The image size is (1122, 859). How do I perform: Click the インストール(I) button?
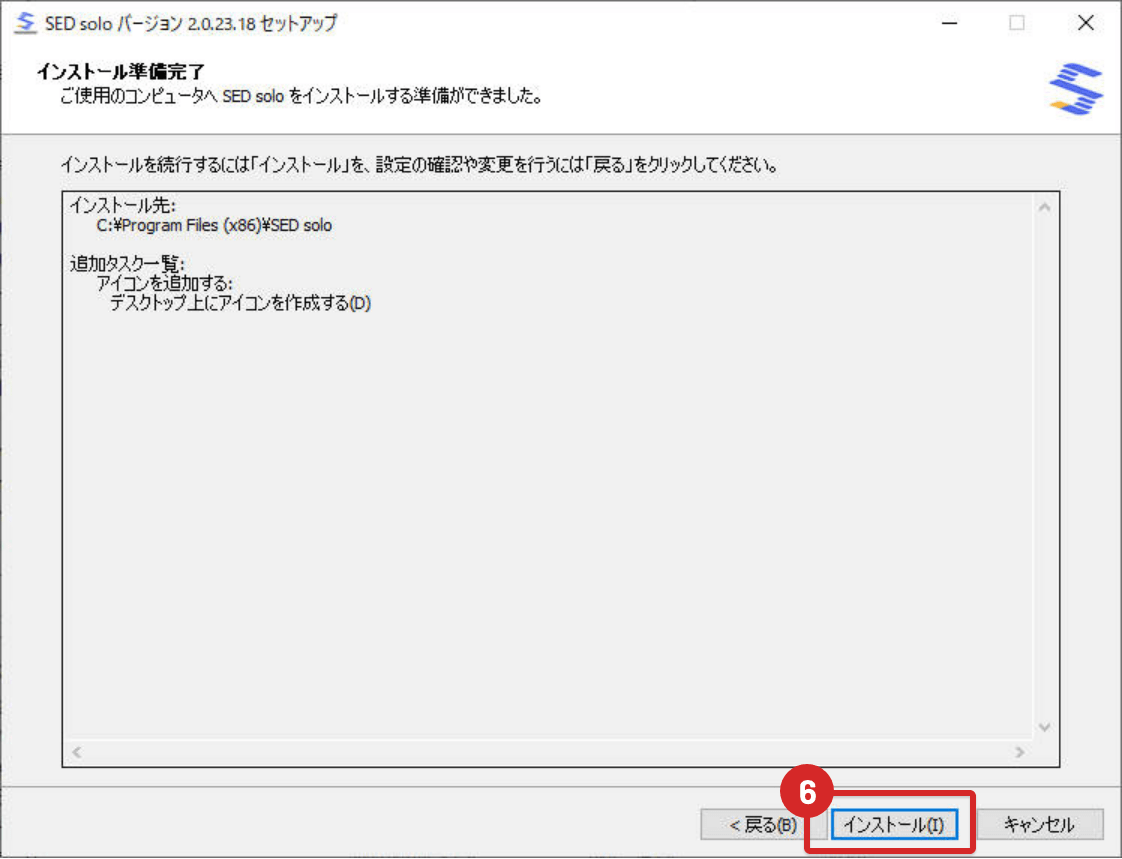[x=894, y=825]
